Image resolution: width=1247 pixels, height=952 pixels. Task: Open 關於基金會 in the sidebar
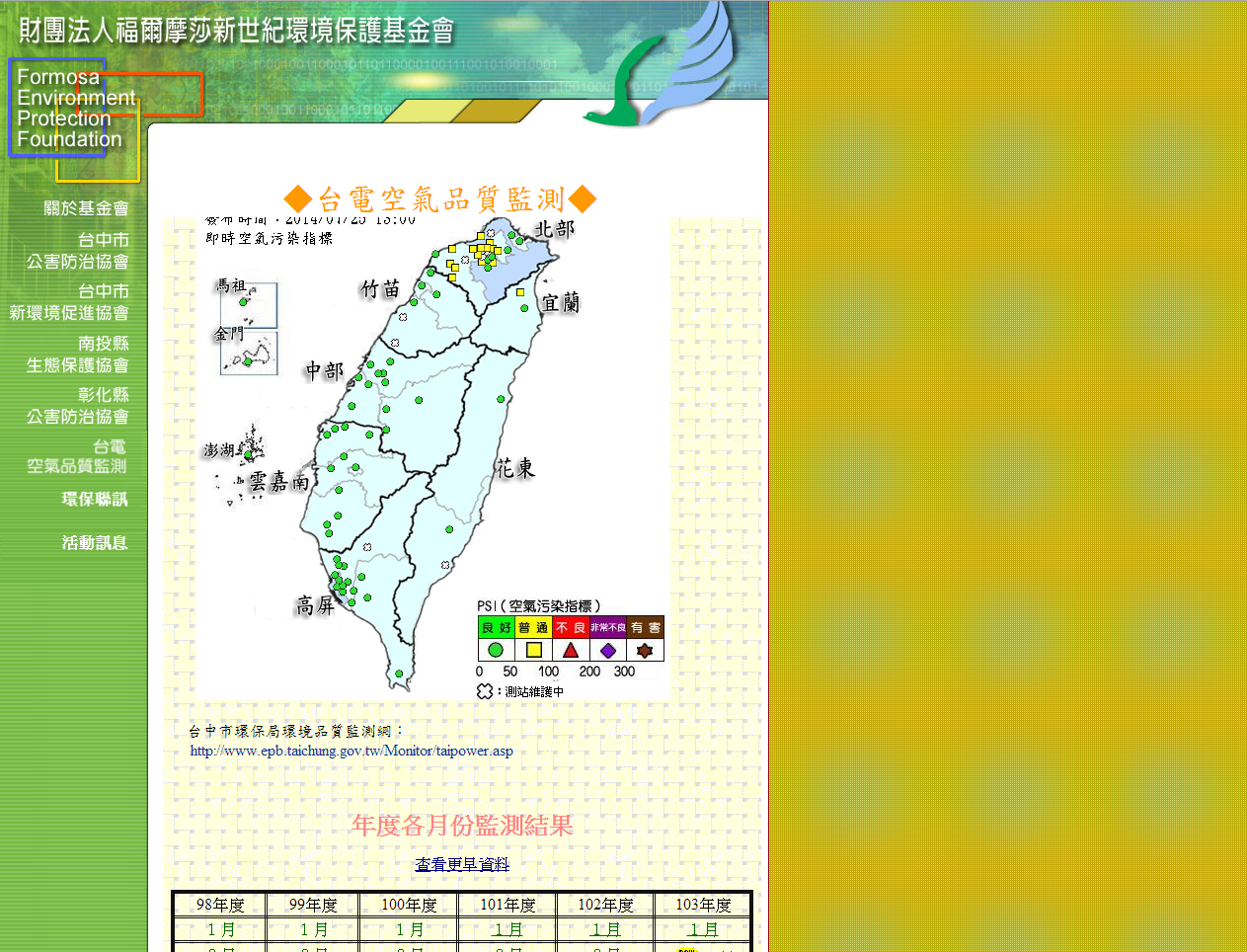coord(86,208)
